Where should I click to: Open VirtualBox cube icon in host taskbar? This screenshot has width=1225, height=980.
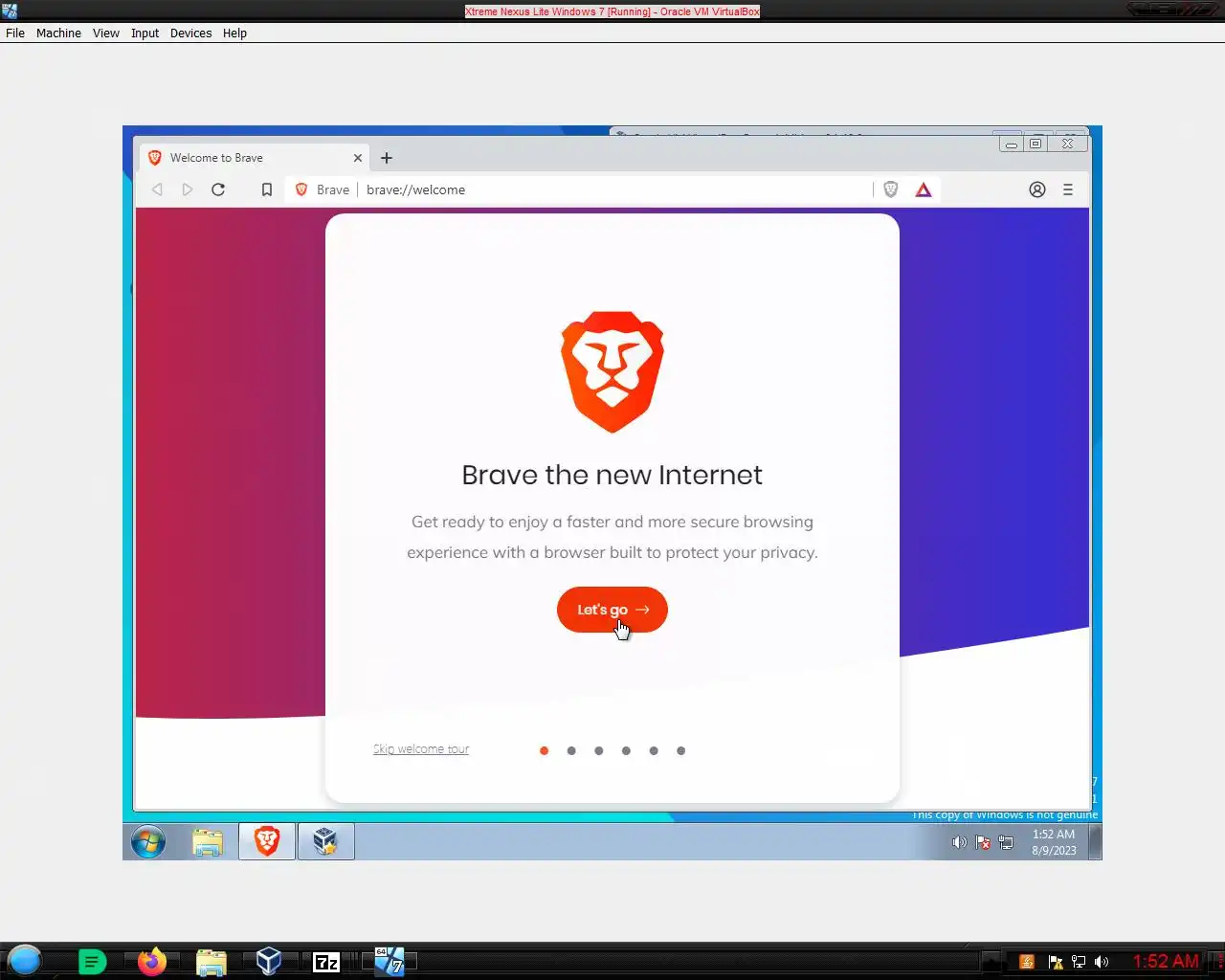tap(269, 962)
